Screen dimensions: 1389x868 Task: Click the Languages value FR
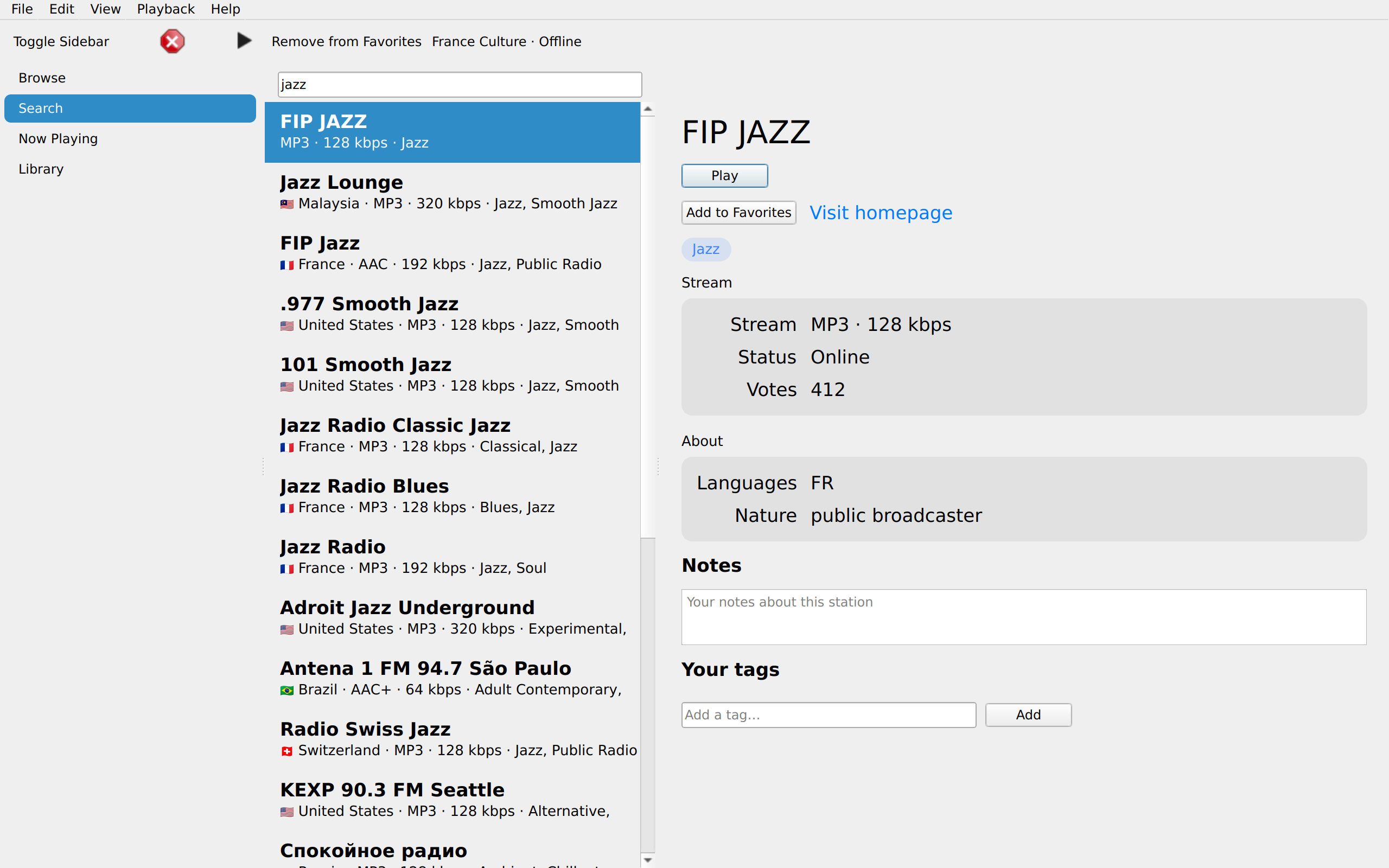[x=822, y=483]
